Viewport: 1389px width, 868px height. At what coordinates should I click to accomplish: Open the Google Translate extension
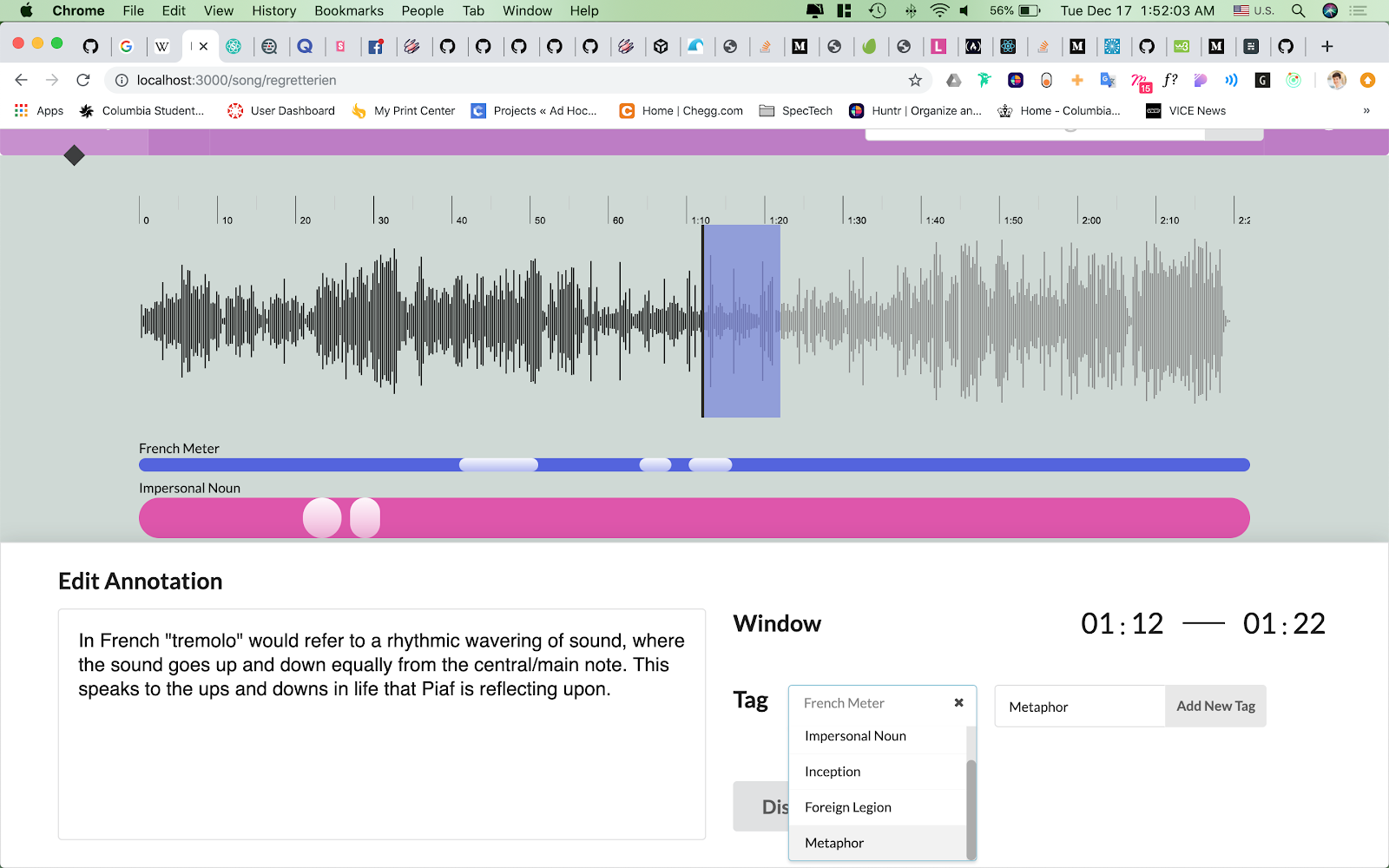[1108, 80]
